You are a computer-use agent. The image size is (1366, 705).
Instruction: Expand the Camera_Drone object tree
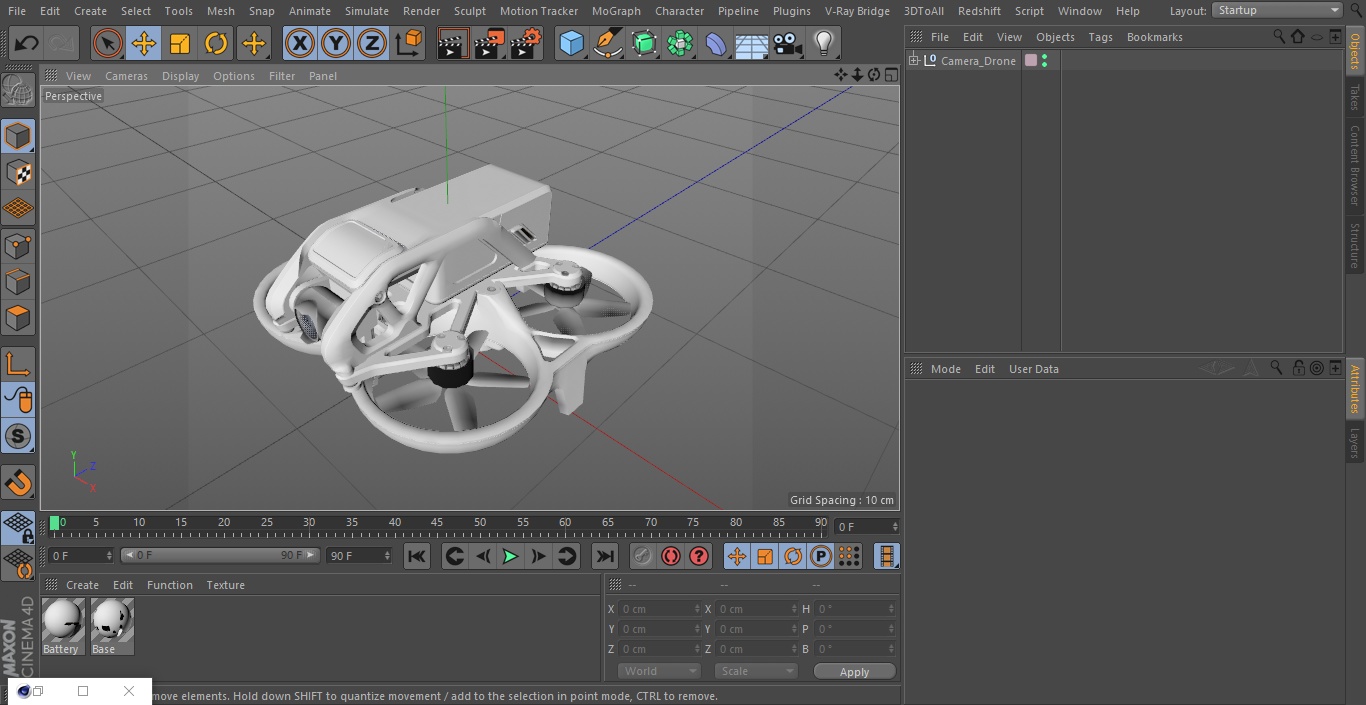point(913,61)
